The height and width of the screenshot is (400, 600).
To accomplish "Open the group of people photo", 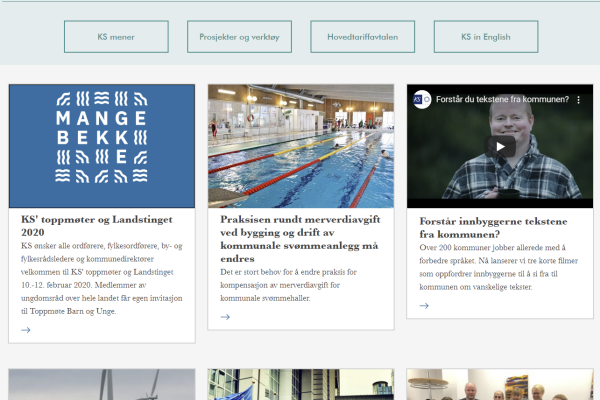I will (500, 385).
